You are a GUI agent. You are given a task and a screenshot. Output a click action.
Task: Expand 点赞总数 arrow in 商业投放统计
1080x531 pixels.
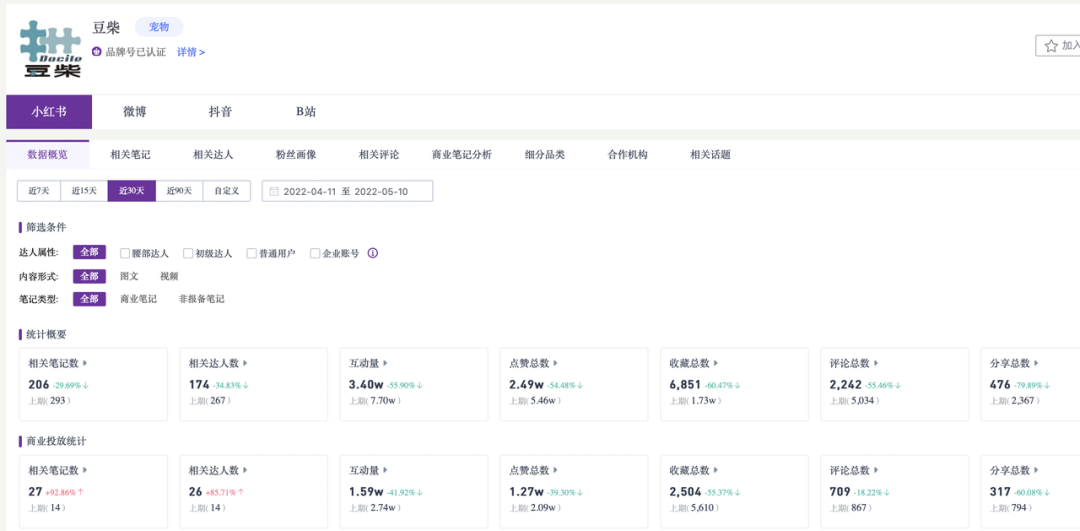(556, 470)
